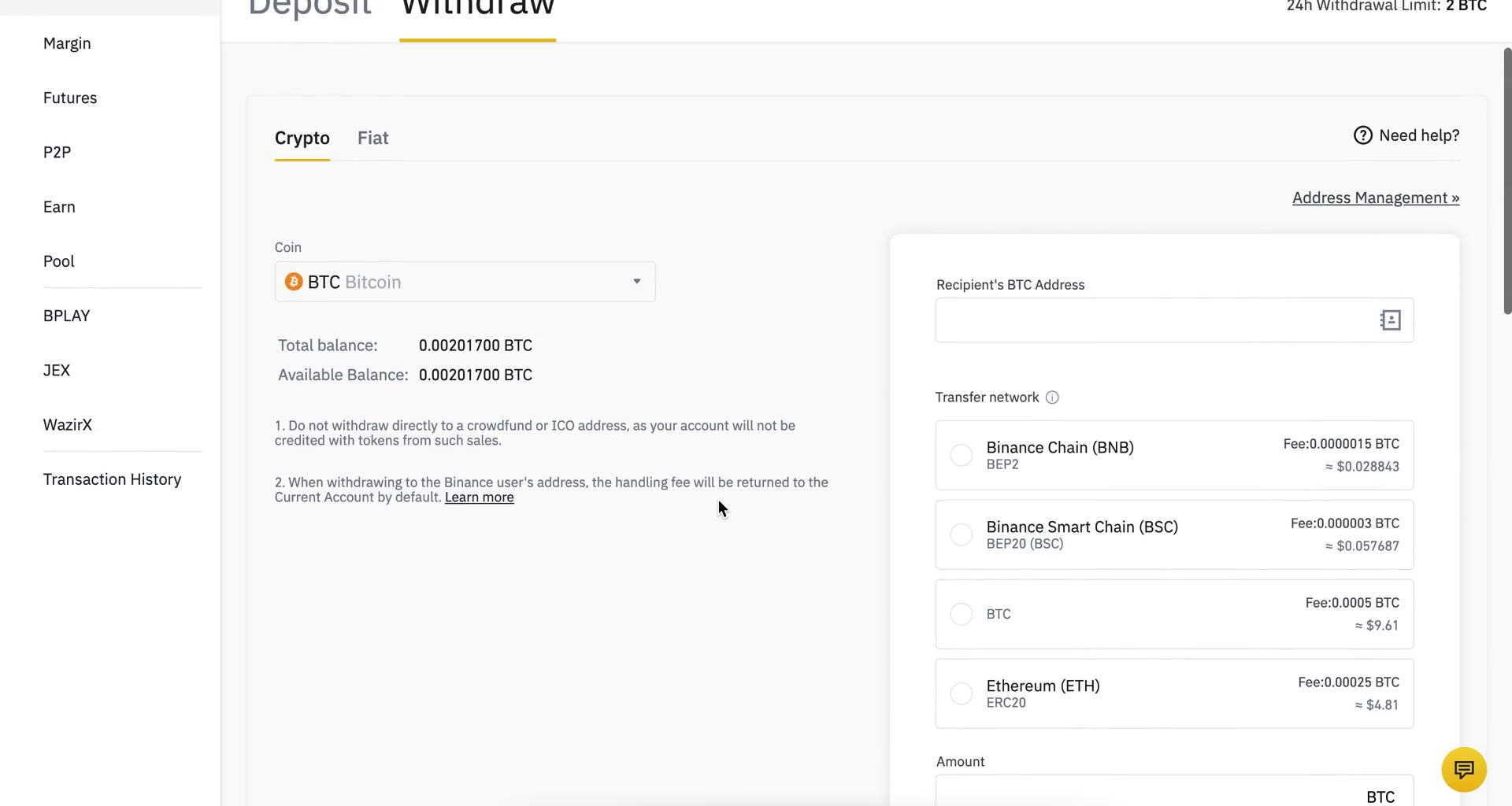The height and width of the screenshot is (806, 1512).
Task: Select Binance Chain (BNB) network radio
Action: pos(961,455)
